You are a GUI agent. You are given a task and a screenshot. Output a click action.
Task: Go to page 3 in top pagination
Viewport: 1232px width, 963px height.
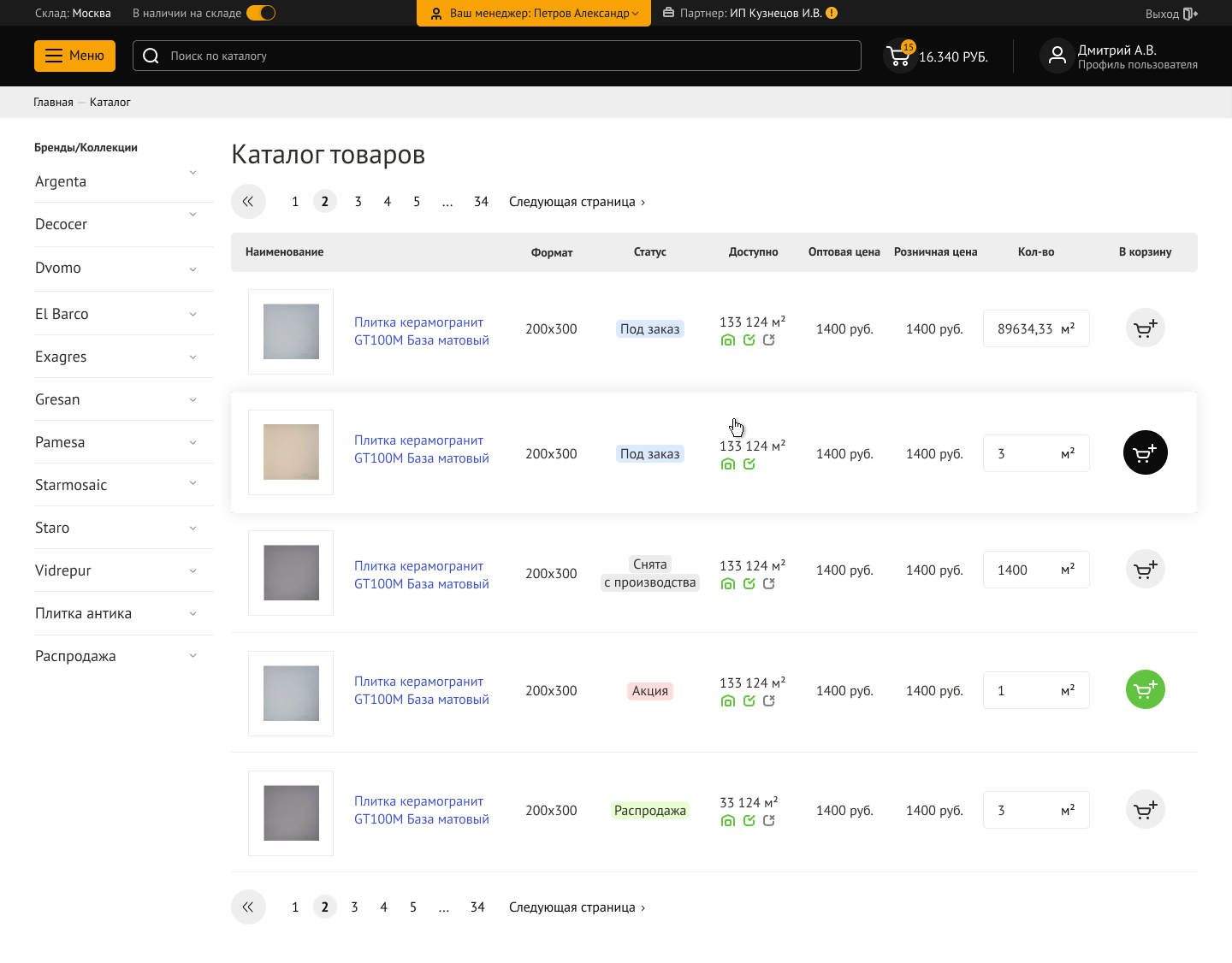point(358,202)
